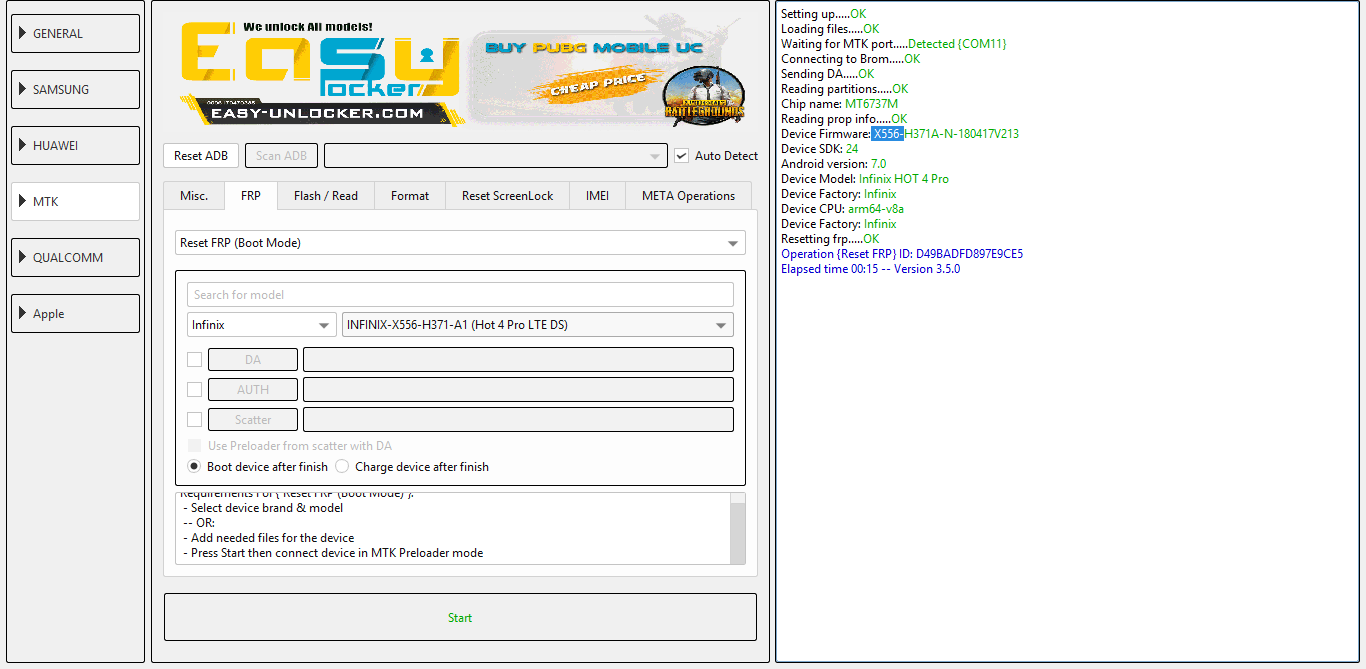Click the MT6737M chip name in log
The width and height of the screenshot is (1366, 669).
871,104
